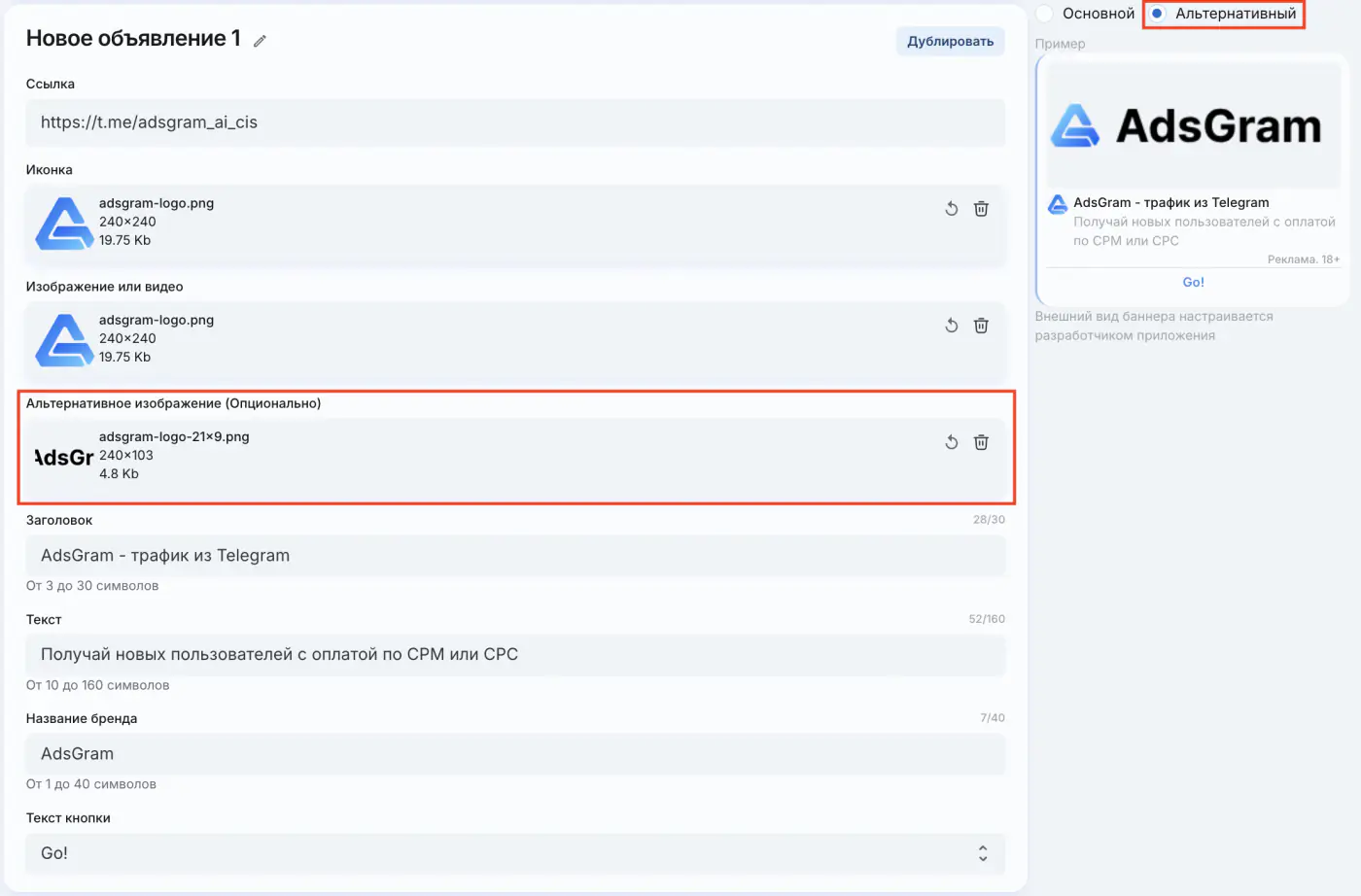Screen dimensions: 1361x896
Task: Click the pencil icon to rename Новое объявление 1
Action: tap(260, 41)
